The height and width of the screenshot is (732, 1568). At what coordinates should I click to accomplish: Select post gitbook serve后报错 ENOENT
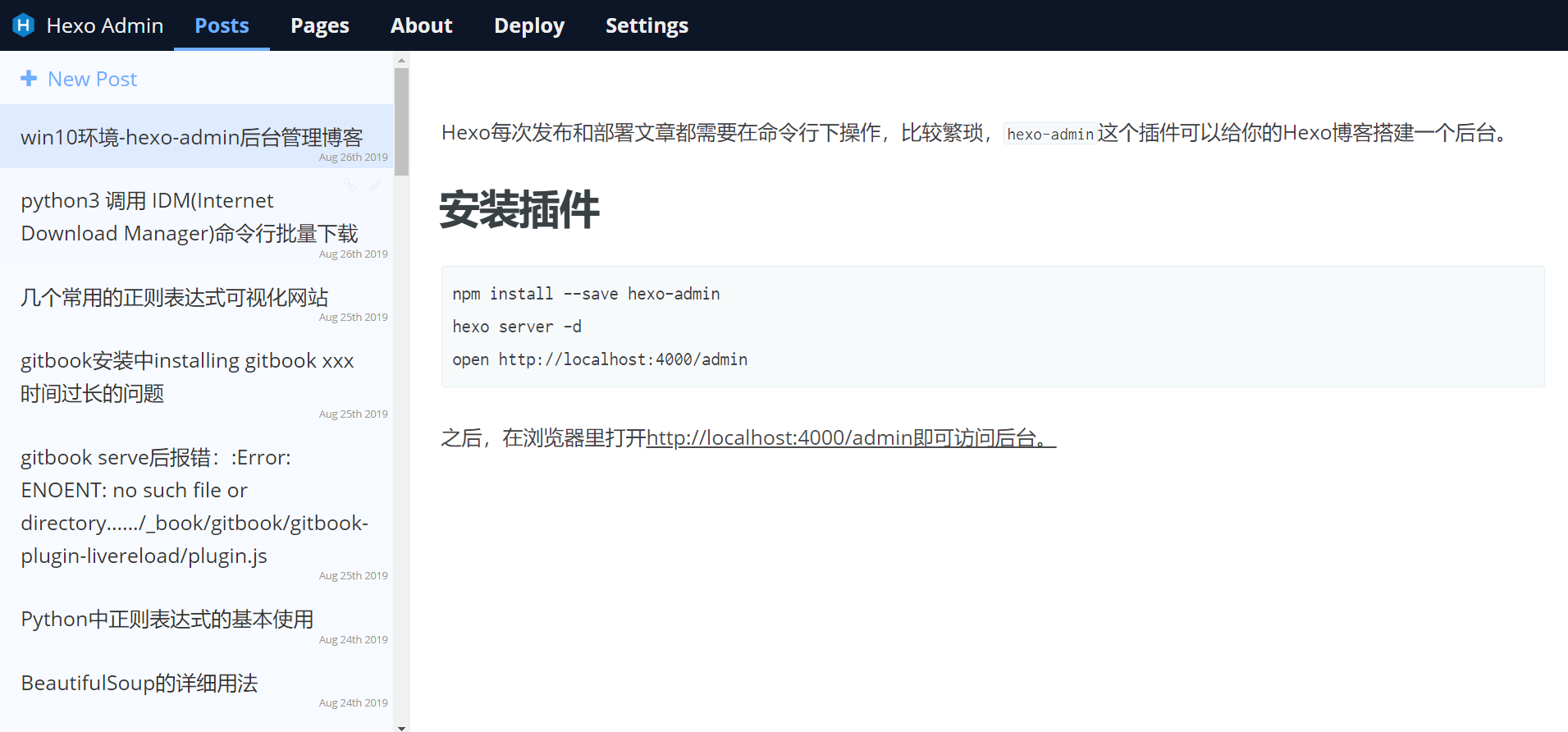tap(197, 506)
